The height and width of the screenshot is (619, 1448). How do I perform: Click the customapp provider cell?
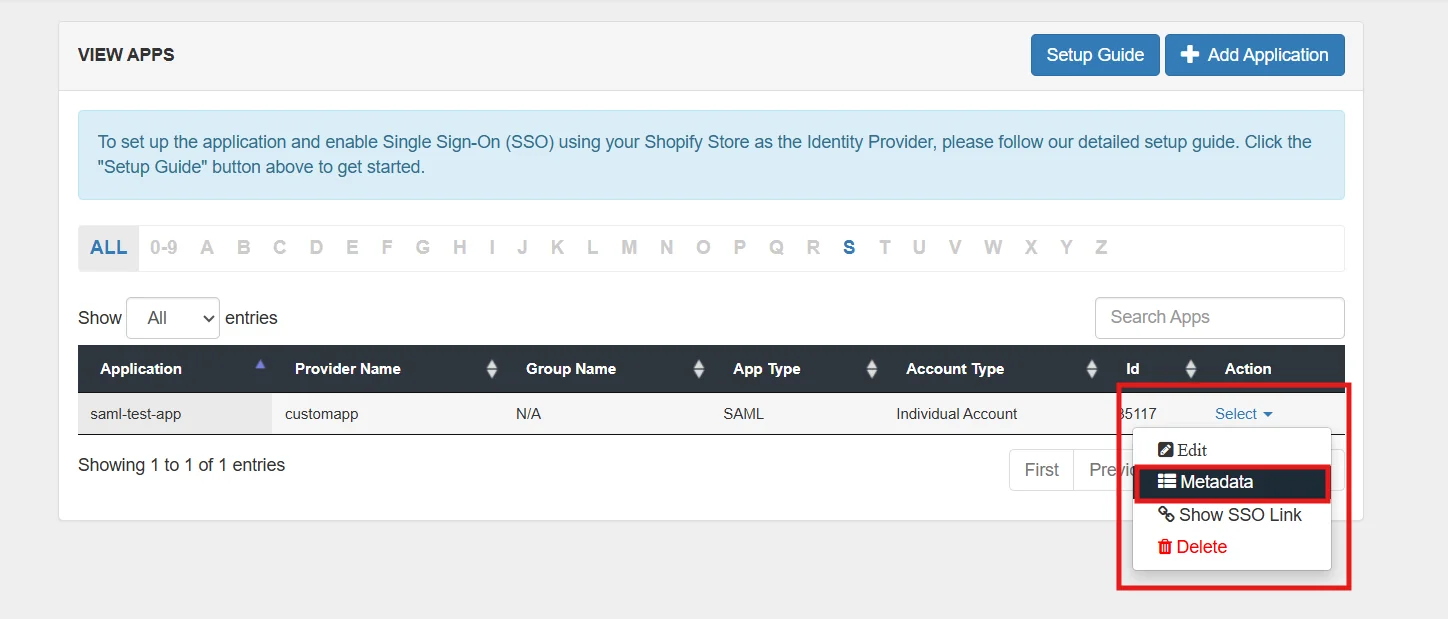(x=387, y=413)
